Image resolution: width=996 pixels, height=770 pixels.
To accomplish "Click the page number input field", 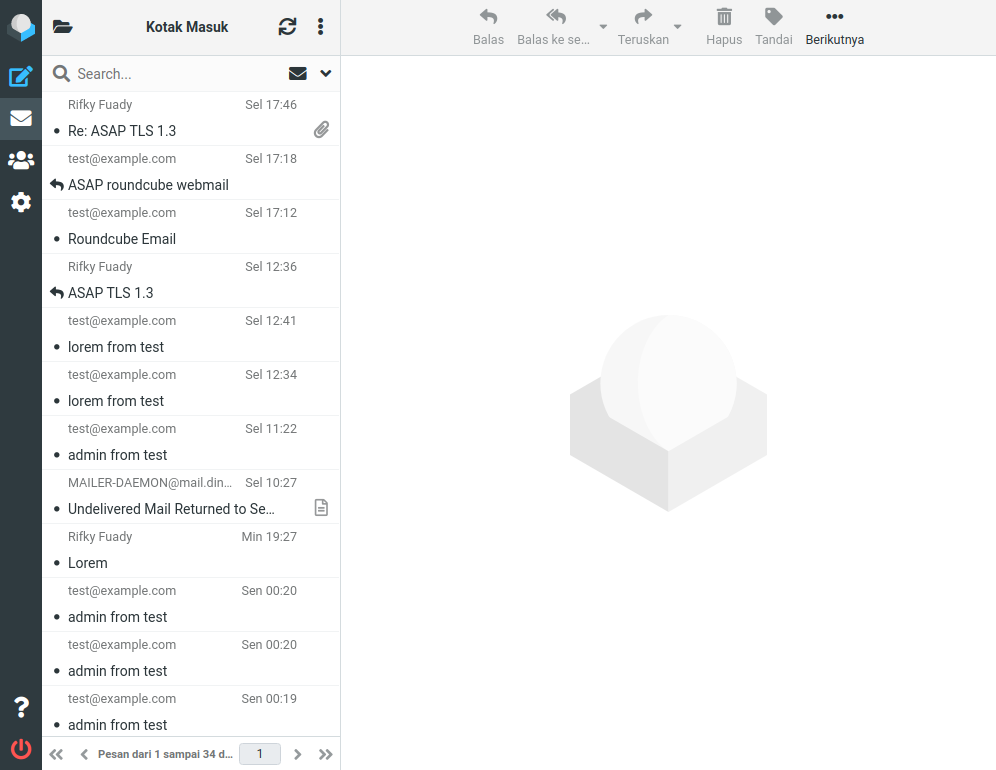I will click(260, 754).
